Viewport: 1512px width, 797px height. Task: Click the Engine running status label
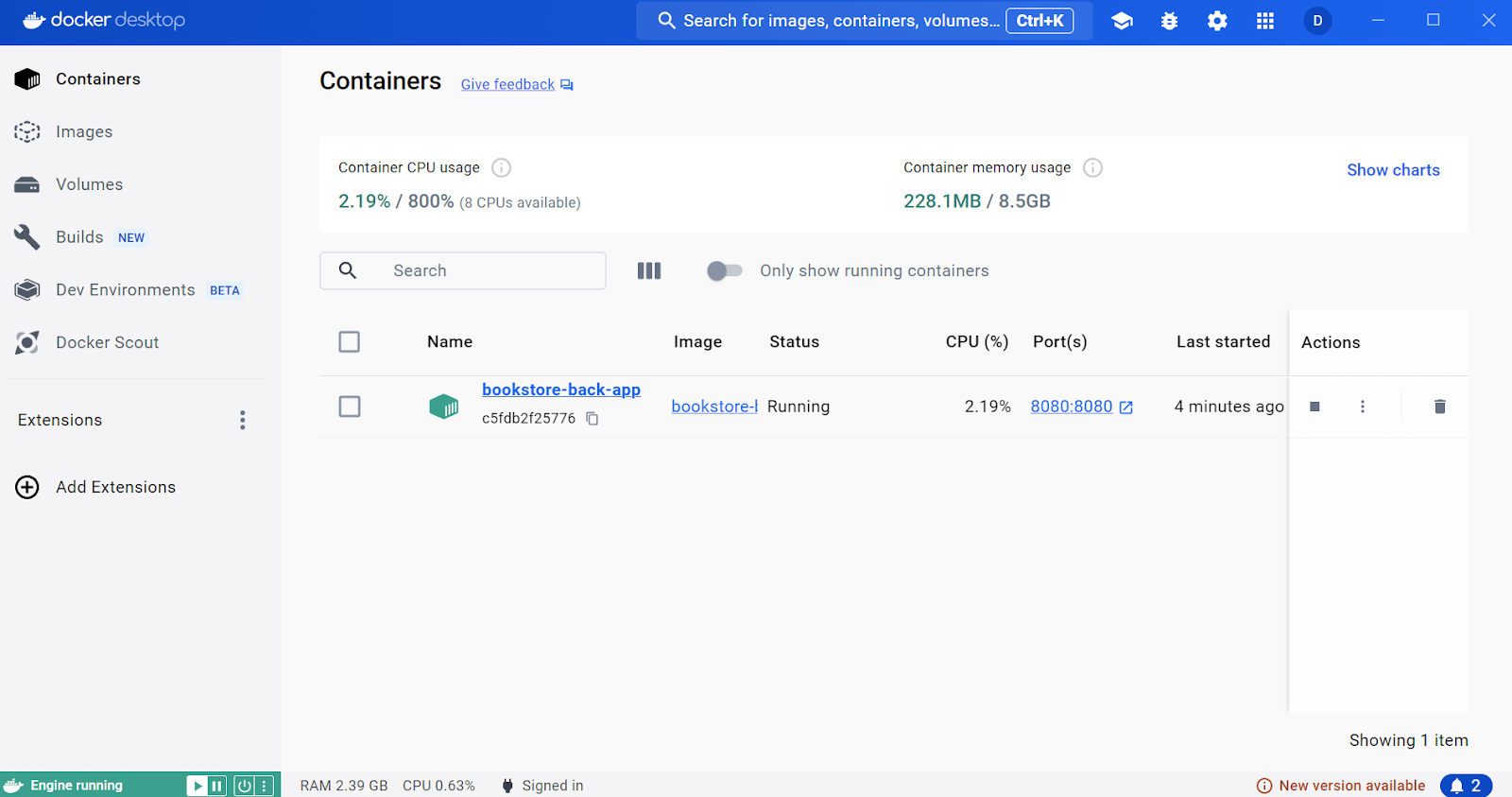pyautogui.click(x=77, y=786)
